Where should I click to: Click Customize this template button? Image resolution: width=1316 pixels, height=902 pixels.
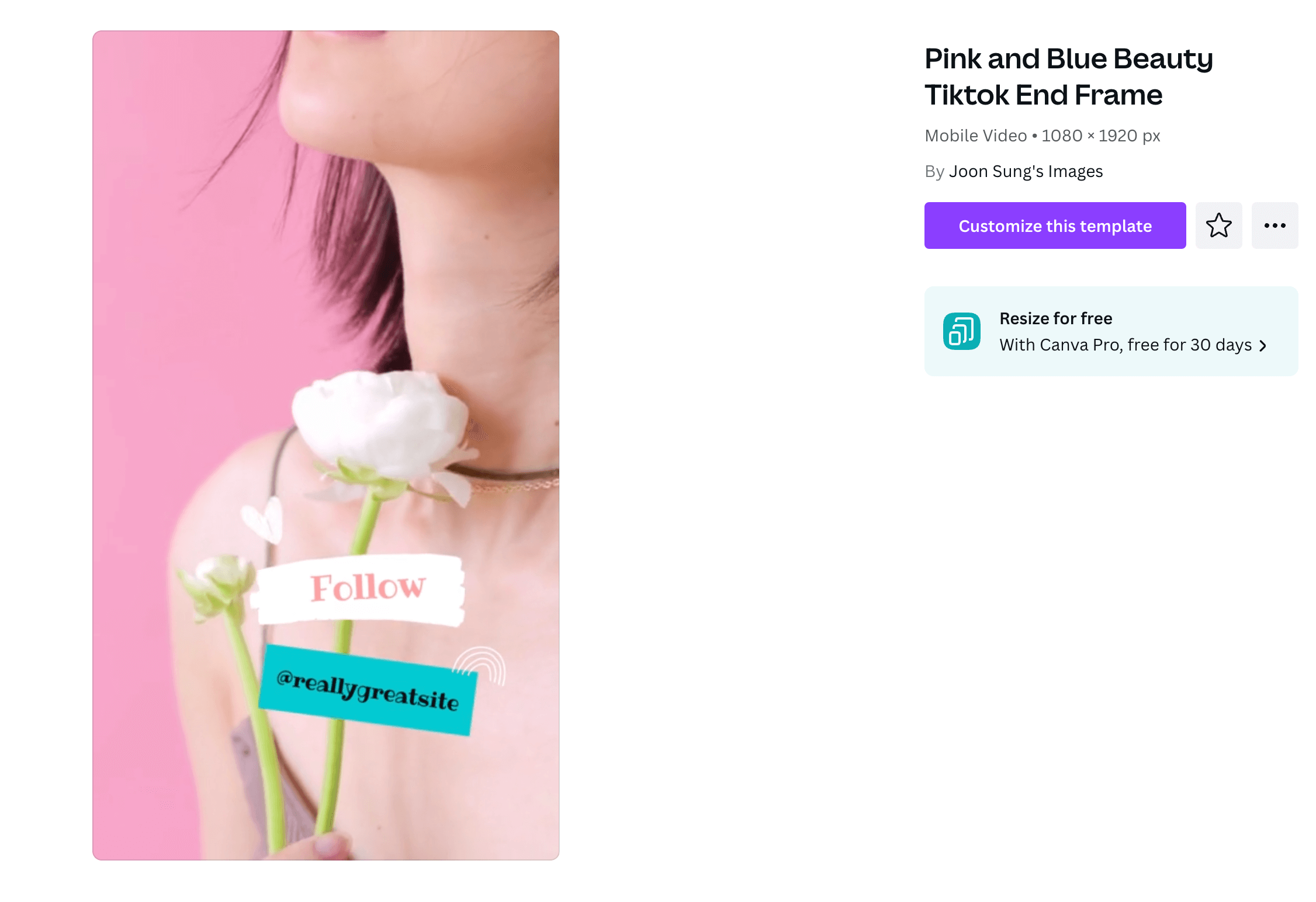(1055, 225)
